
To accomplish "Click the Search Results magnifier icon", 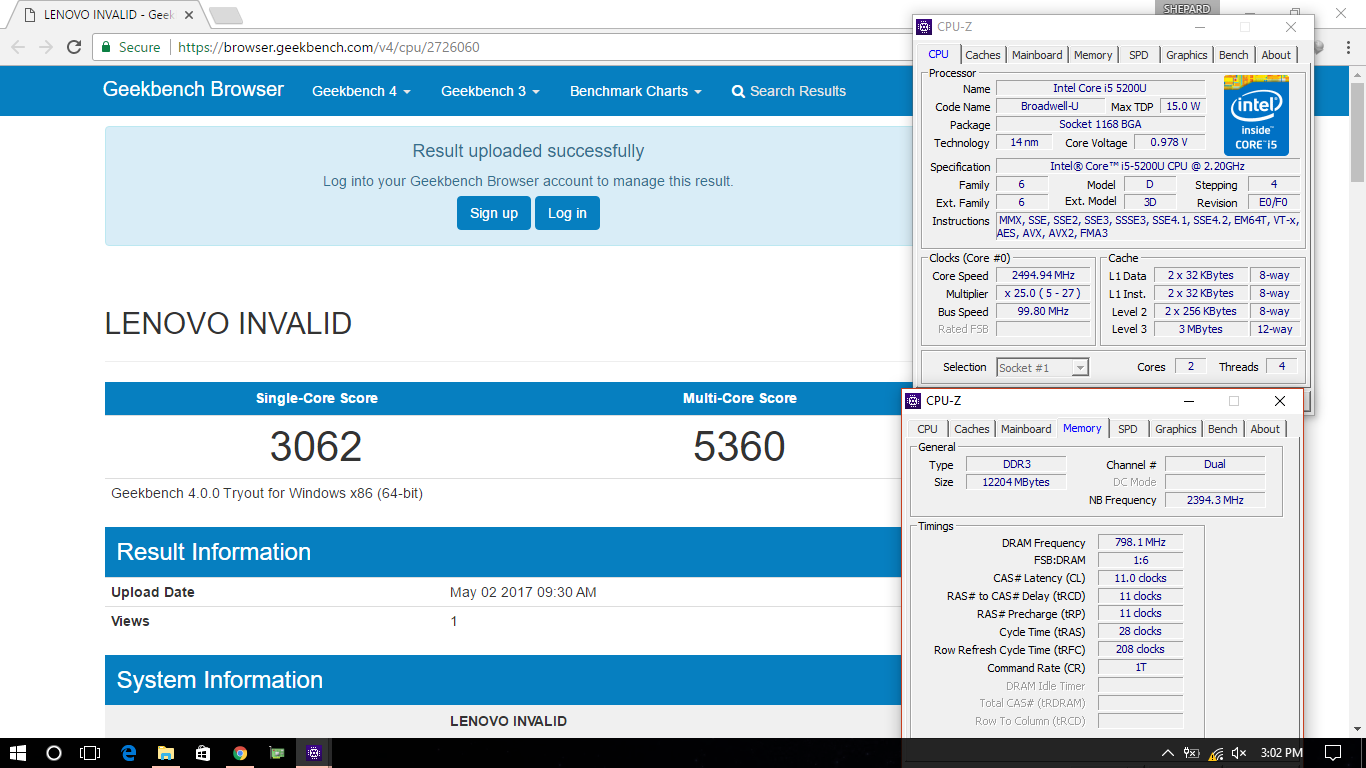I will click(x=738, y=91).
